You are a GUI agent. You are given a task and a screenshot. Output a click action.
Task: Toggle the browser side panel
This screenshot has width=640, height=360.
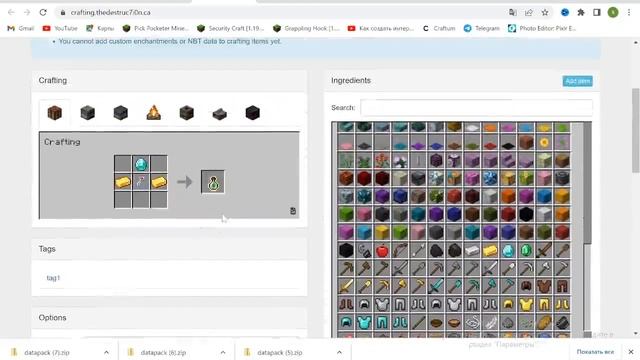(597, 13)
